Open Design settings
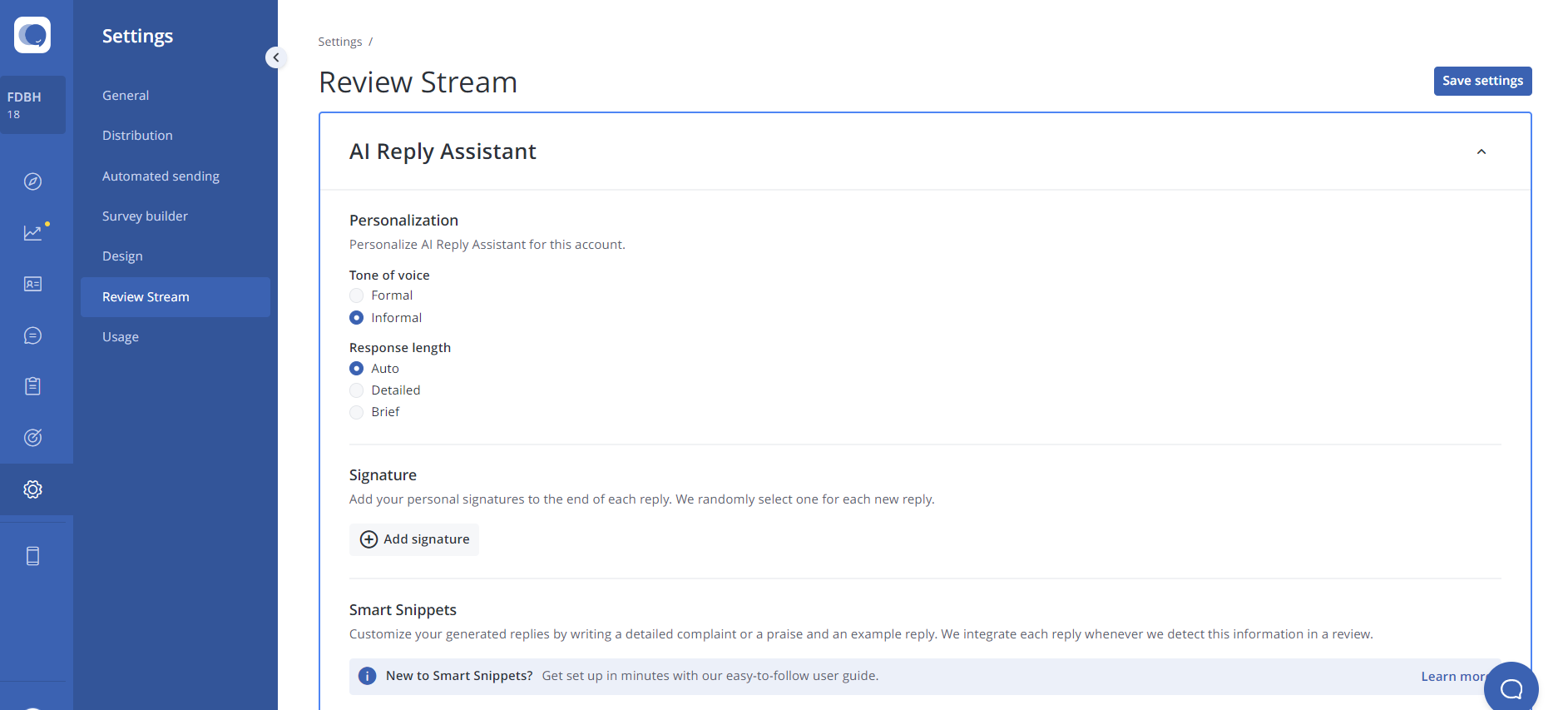The height and width of the screenshot is (710, 1568). click(x=122, y=256)
